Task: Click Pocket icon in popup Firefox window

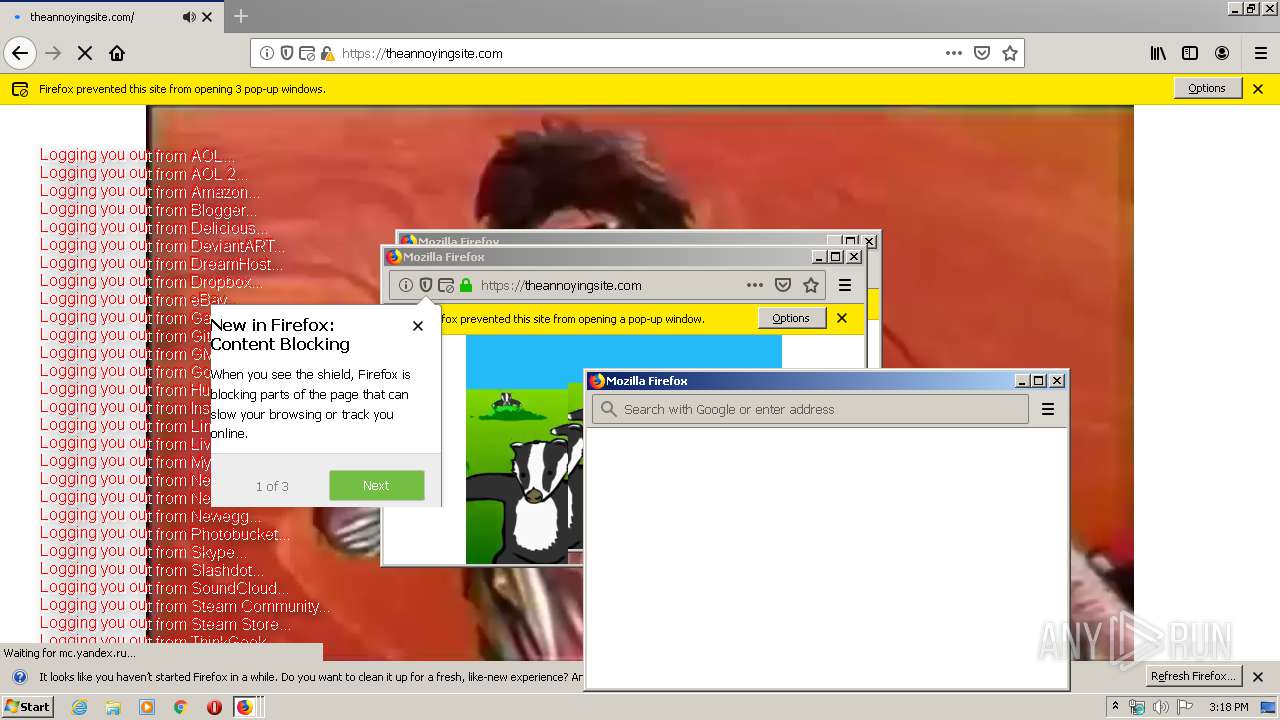Action: click(x=783, y=285)
